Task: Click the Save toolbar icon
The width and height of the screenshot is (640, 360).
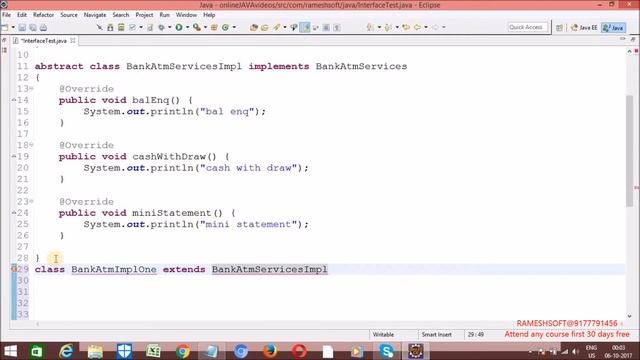Action: (22, 27)
